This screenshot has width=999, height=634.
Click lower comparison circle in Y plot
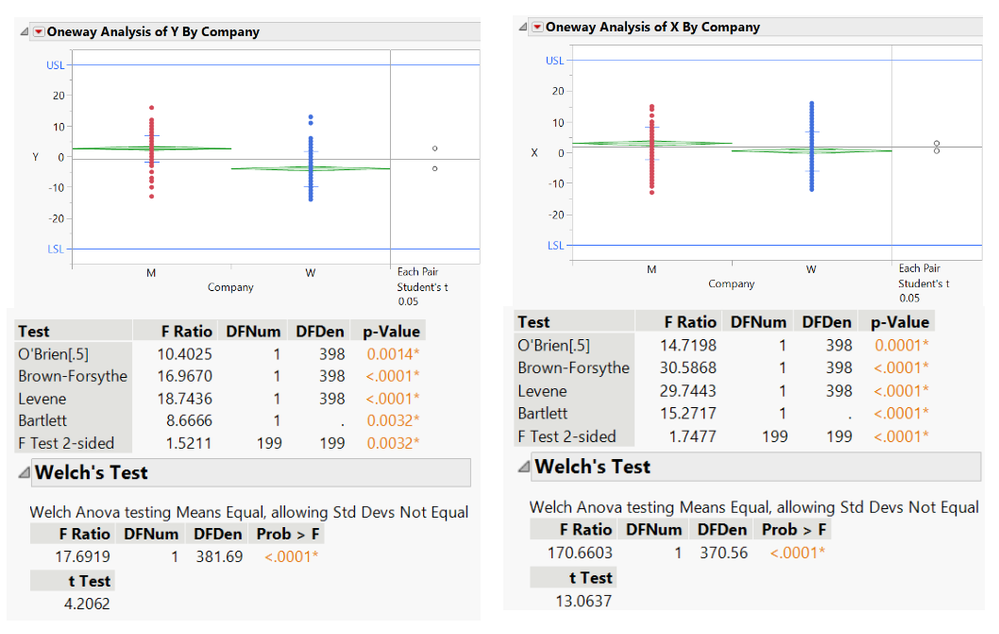435,168
